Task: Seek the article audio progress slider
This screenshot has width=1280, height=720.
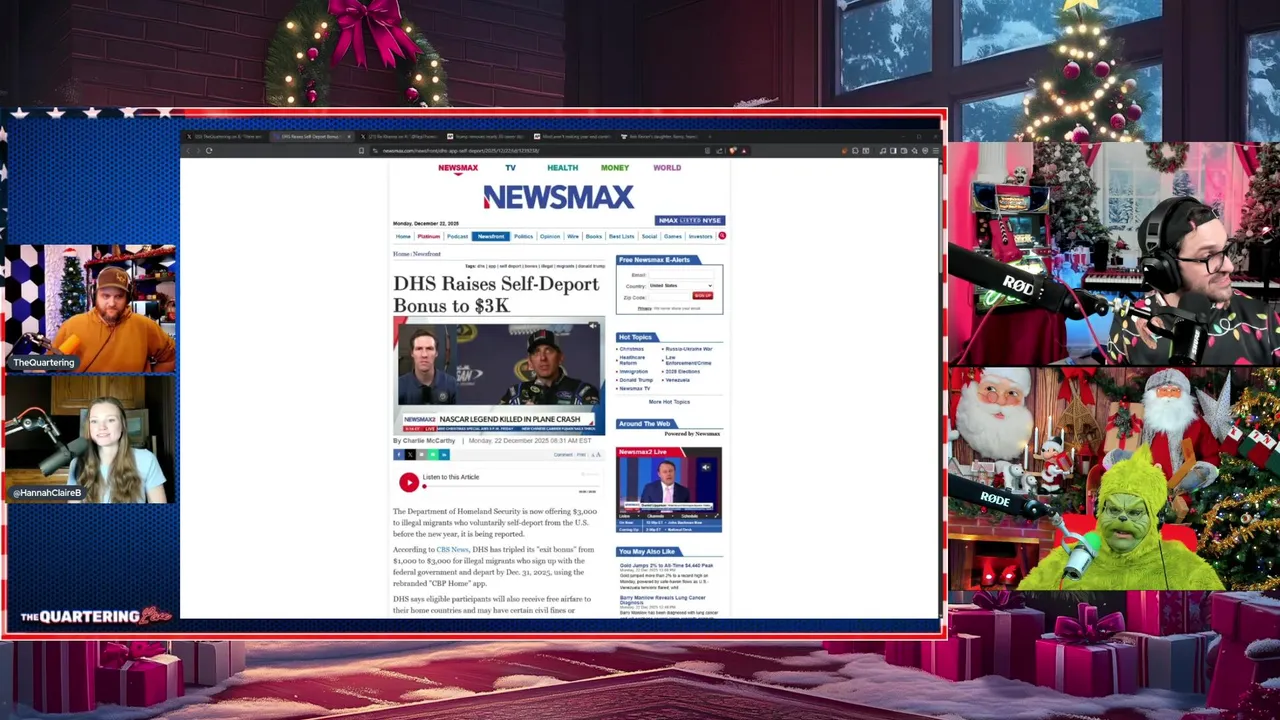Action: pos(511,486)
